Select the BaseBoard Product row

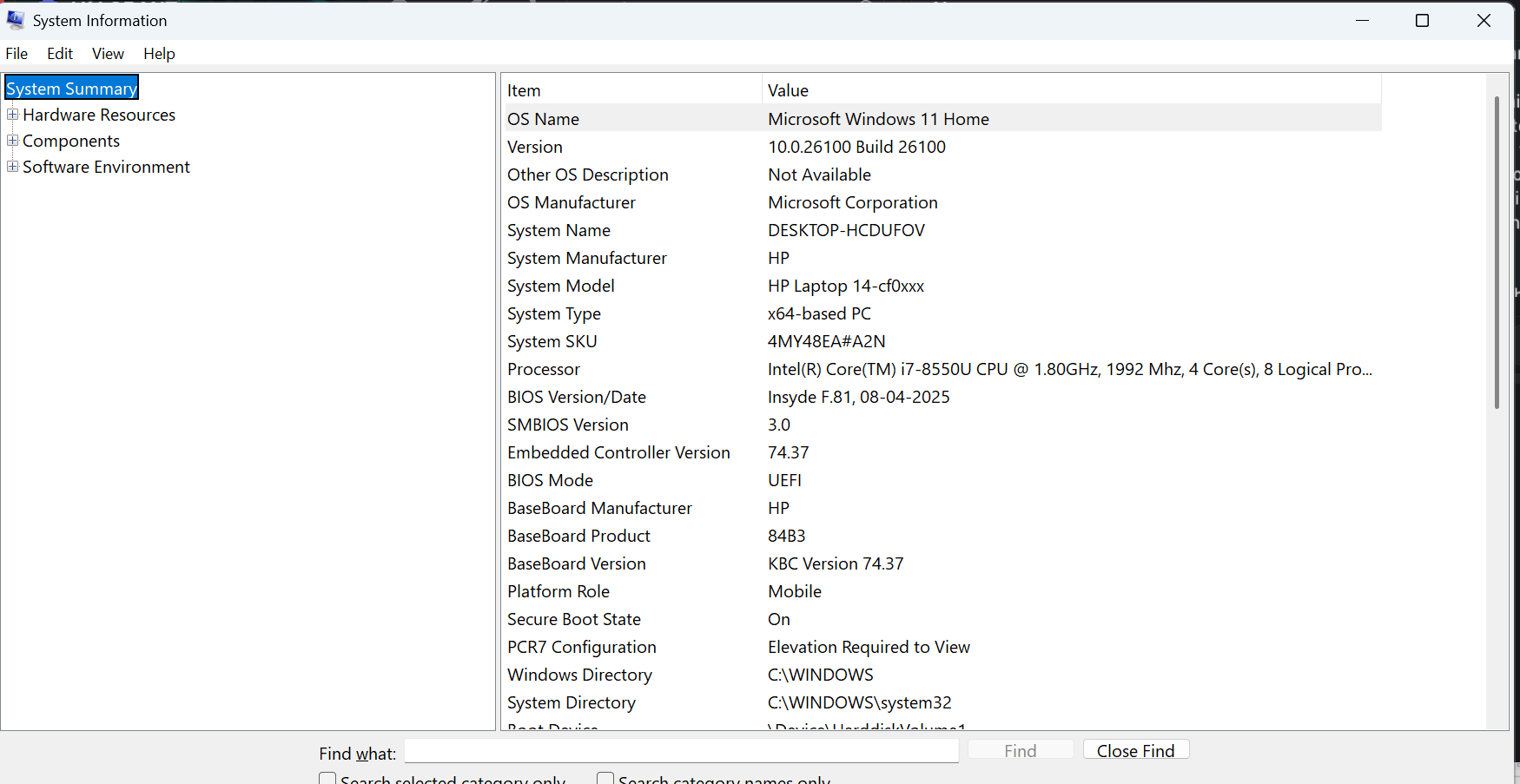(x=942, y=536)
